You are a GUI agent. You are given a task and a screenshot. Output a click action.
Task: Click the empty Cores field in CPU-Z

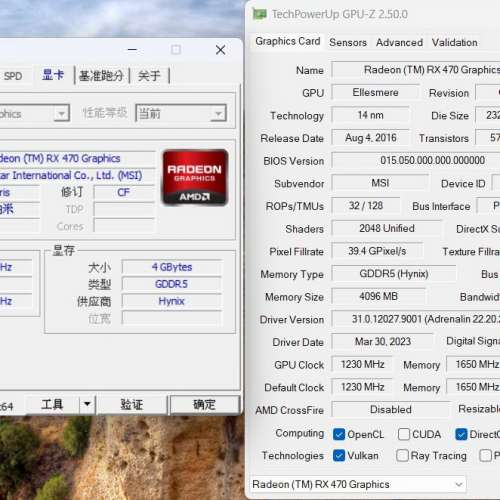point(124,226)
